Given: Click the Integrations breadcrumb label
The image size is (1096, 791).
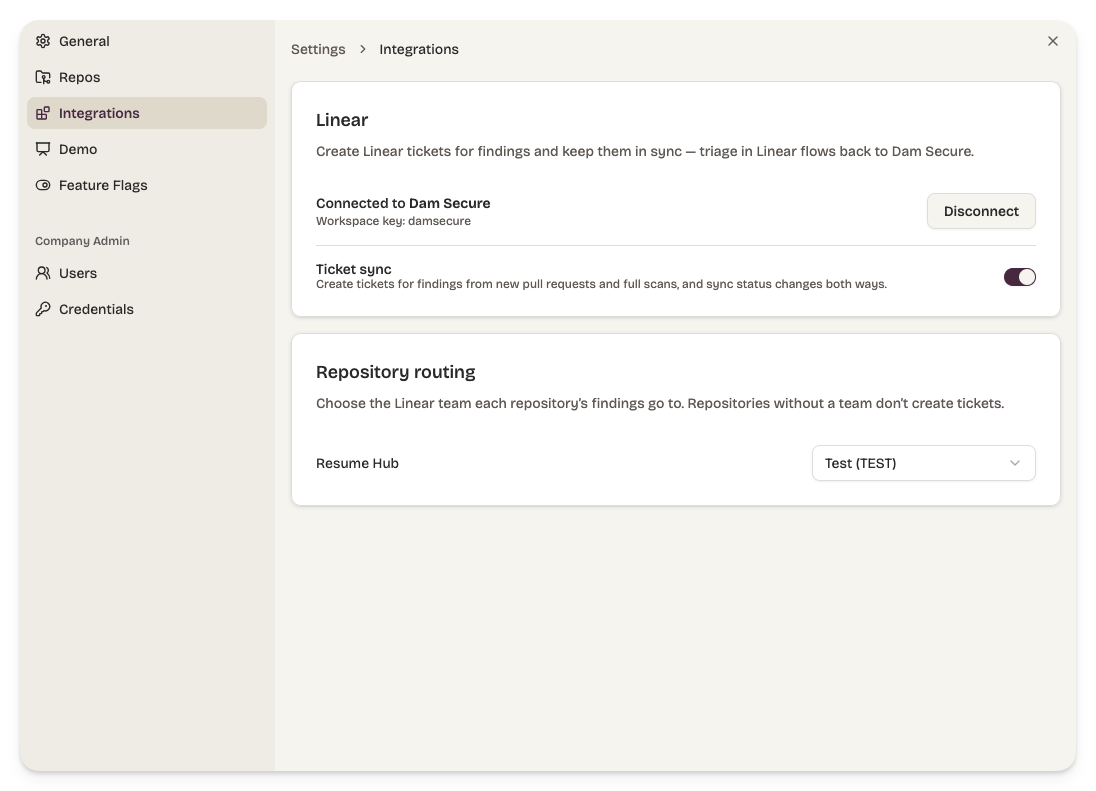Looking at the screenshot, I should click(419, 49).
